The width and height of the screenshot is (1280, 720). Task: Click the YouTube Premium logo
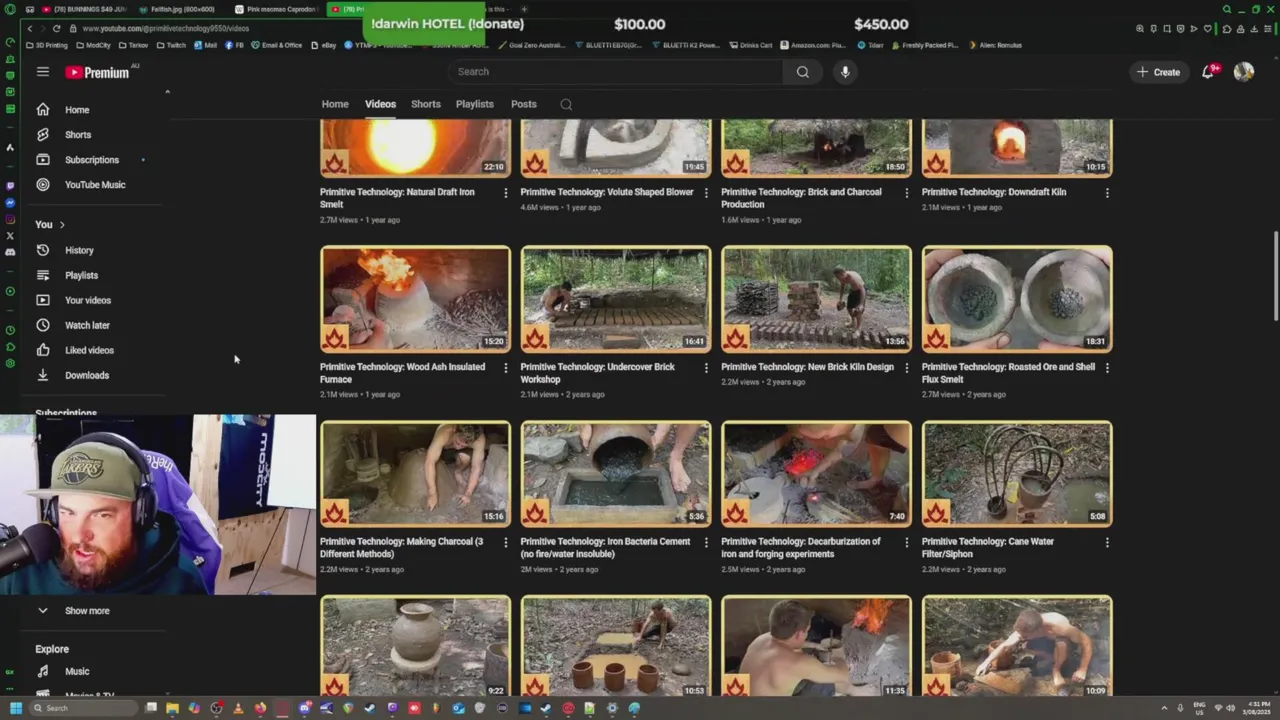click(x=98, y=72)
